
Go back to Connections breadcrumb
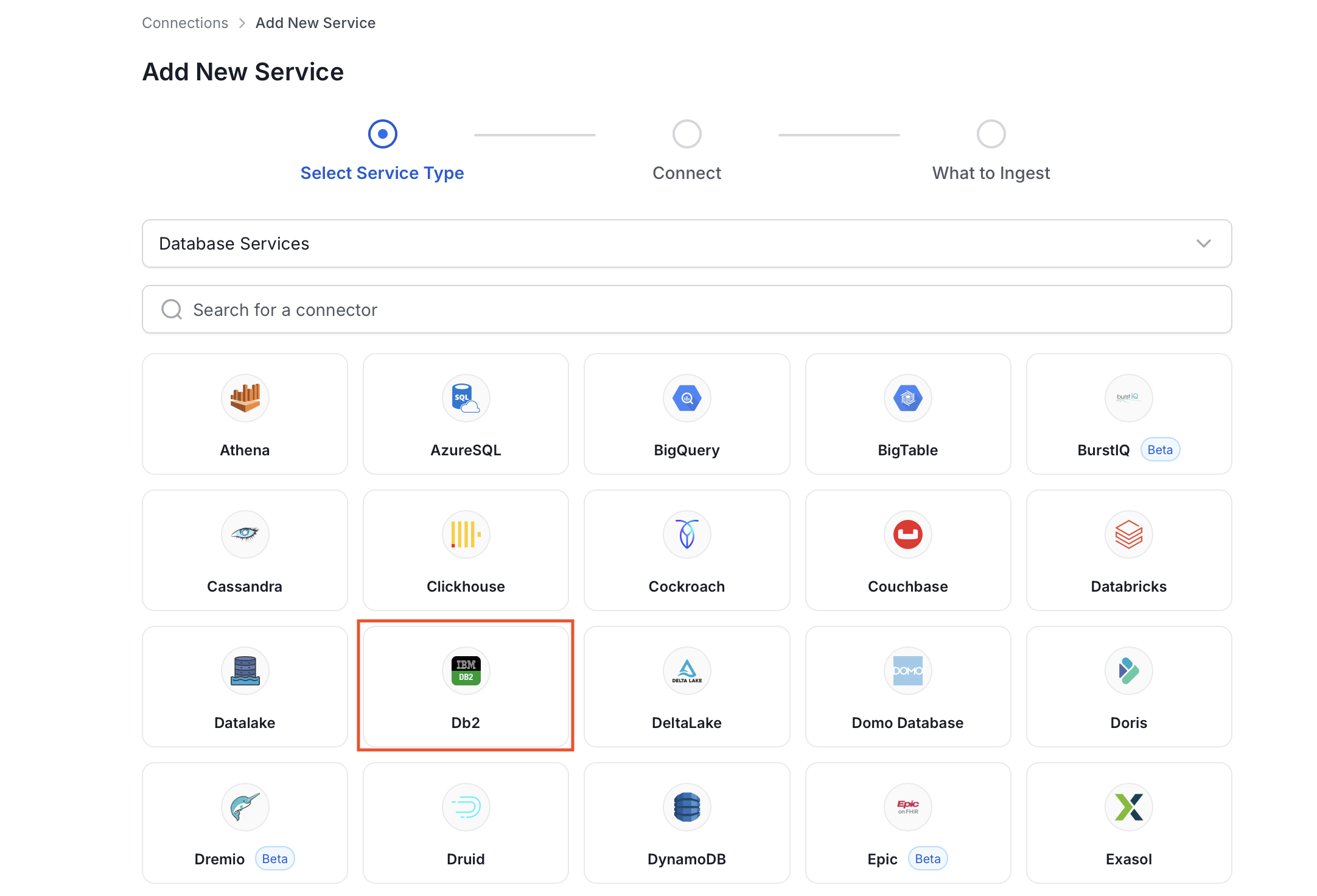pyautogui.click(x=185, y=23)
